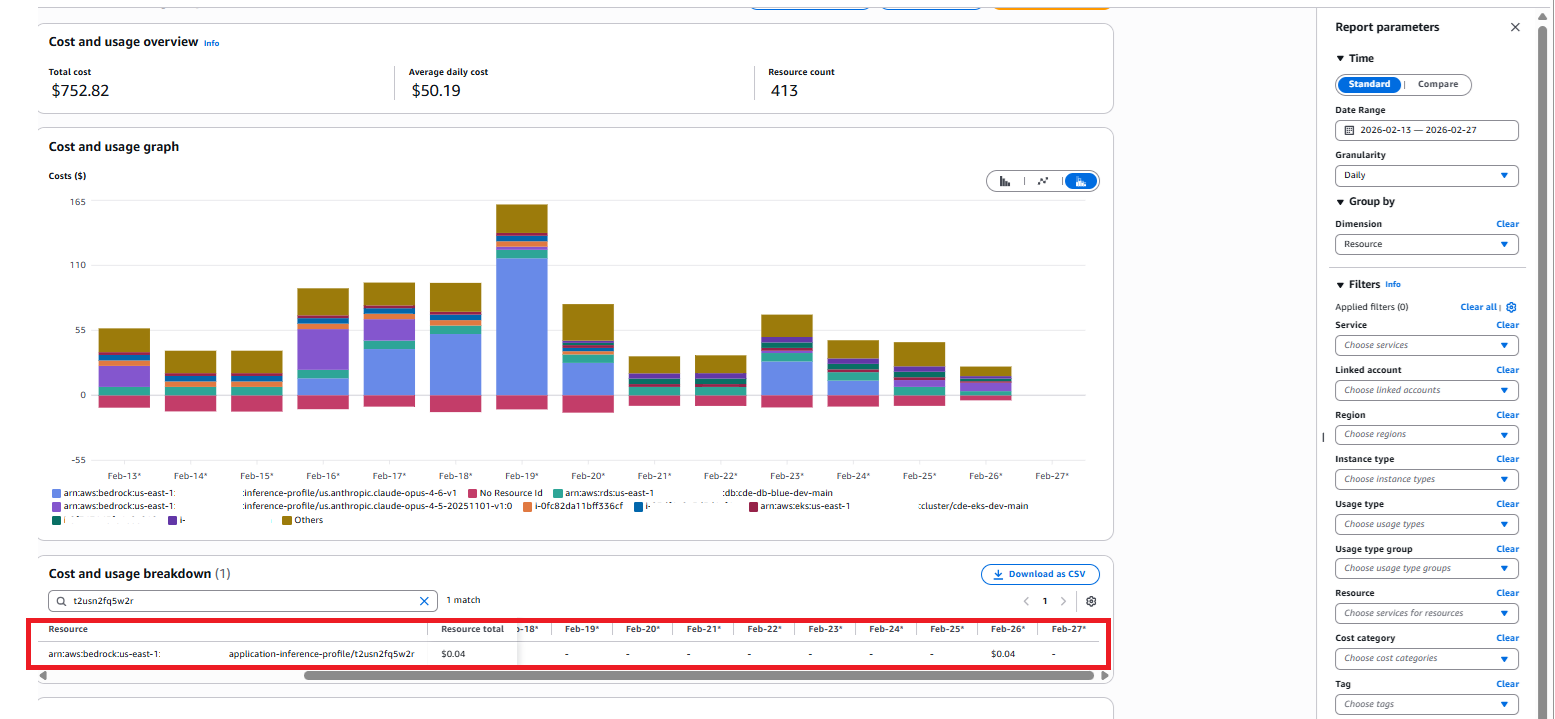Close the Report parameters panel
The width and height of the screenshot is (1555, 719).
(1514, 27)
